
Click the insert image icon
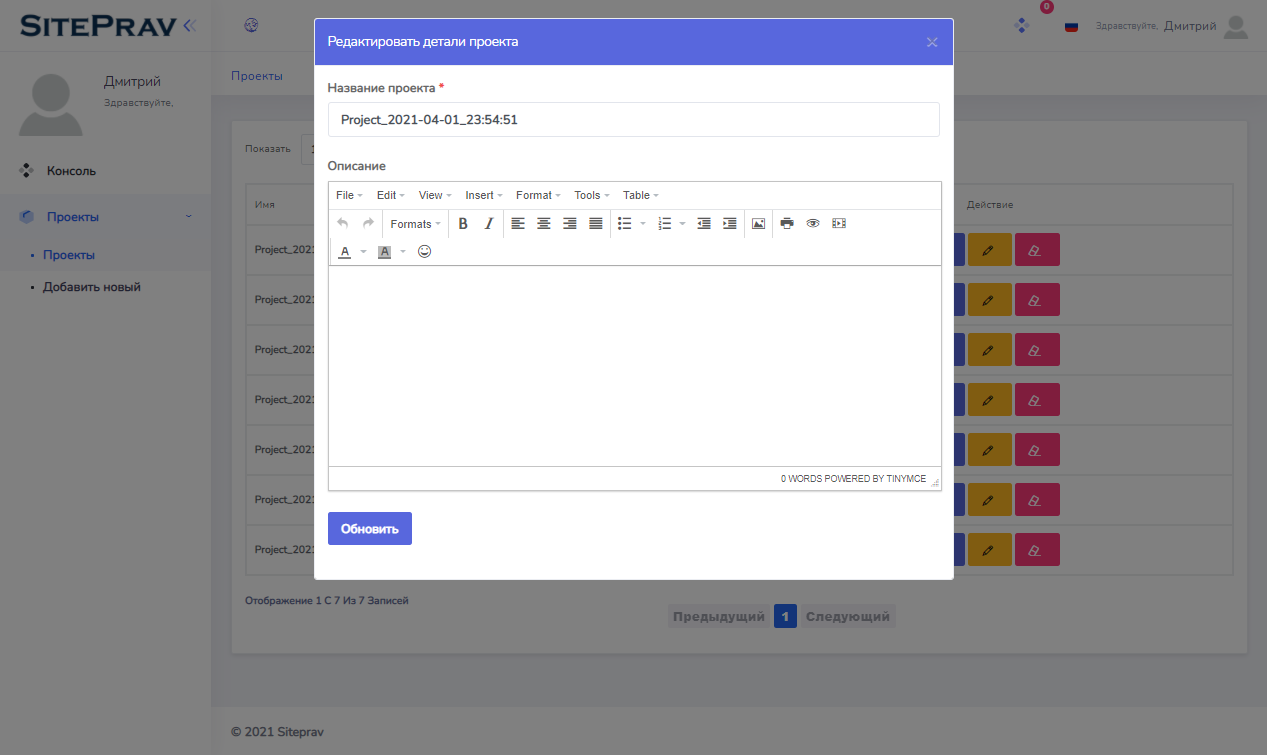(758, 224)
